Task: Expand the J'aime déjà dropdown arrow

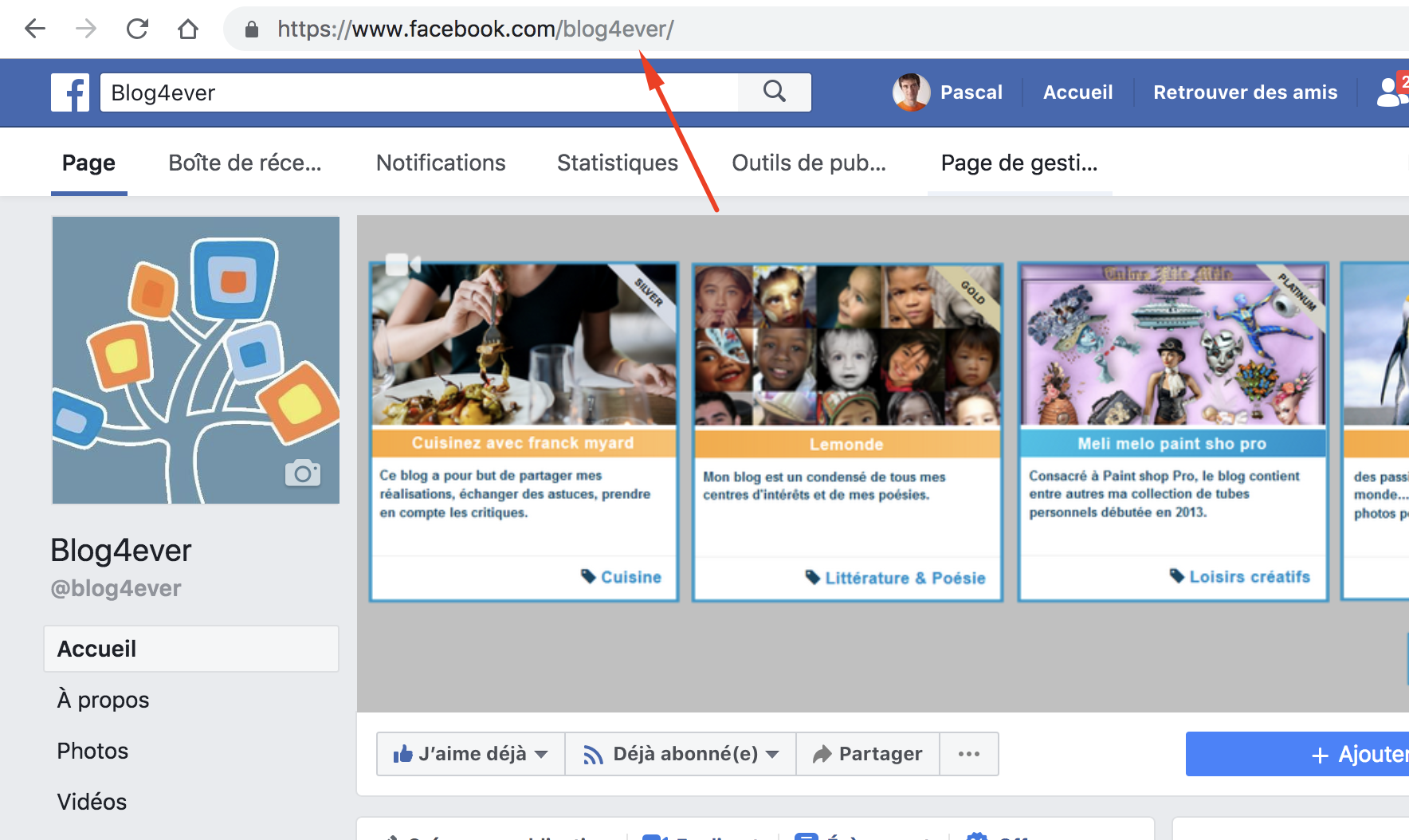Action: tap(541, 754)
